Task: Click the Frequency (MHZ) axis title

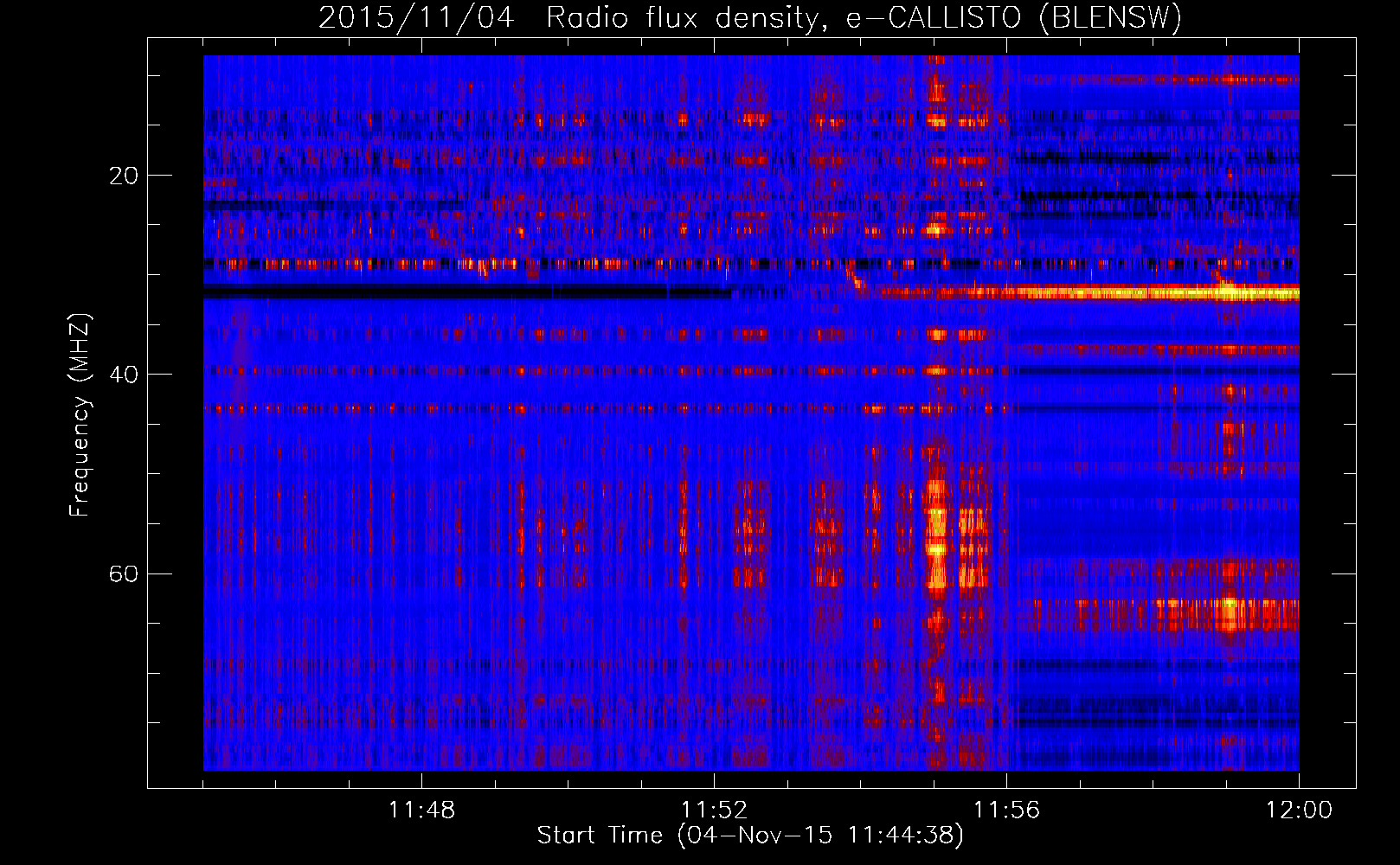Action: pyautogui.click(x=80, y=415)
